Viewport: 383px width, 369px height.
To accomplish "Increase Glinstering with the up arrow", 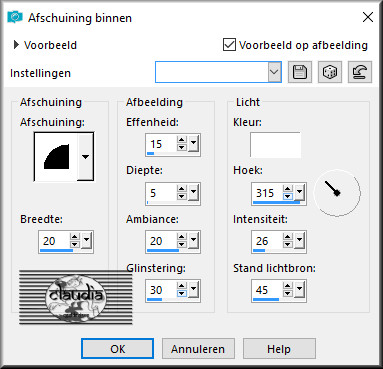I will [182, 286].
